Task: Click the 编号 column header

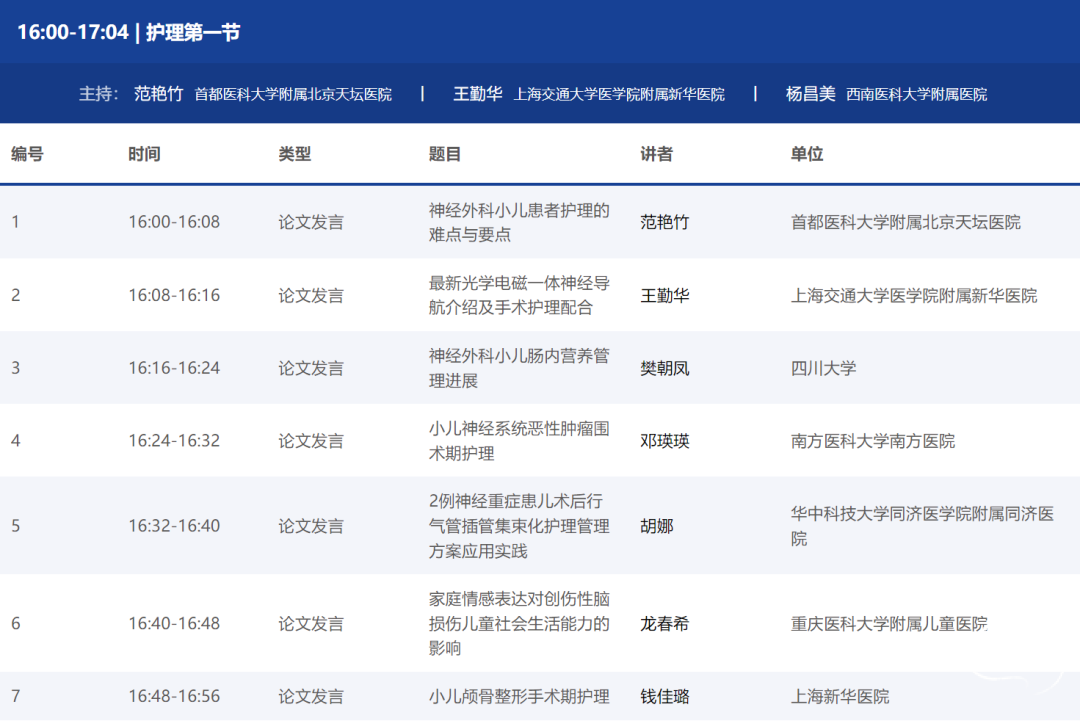Action: (27, 154)
